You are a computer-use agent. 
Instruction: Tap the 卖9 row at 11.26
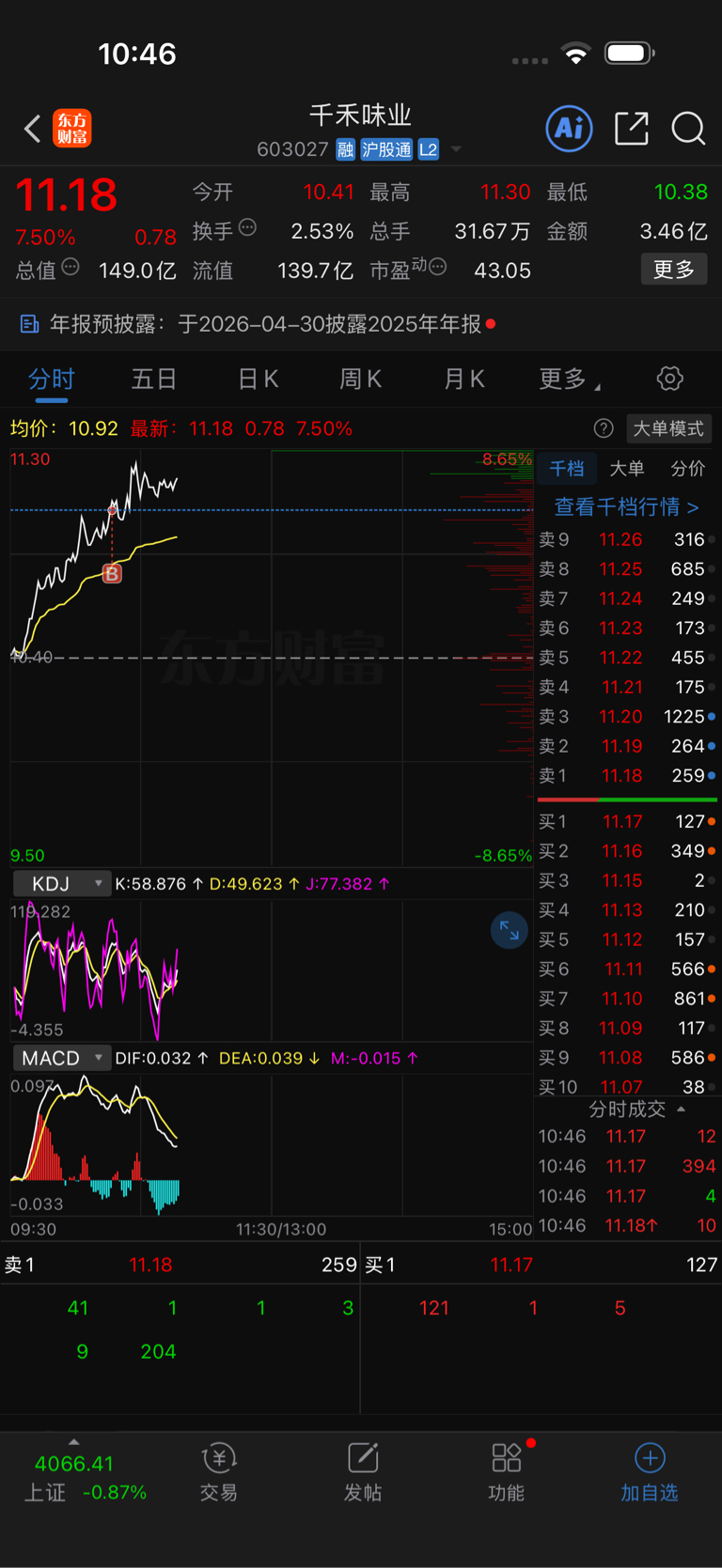coord(627,539)
